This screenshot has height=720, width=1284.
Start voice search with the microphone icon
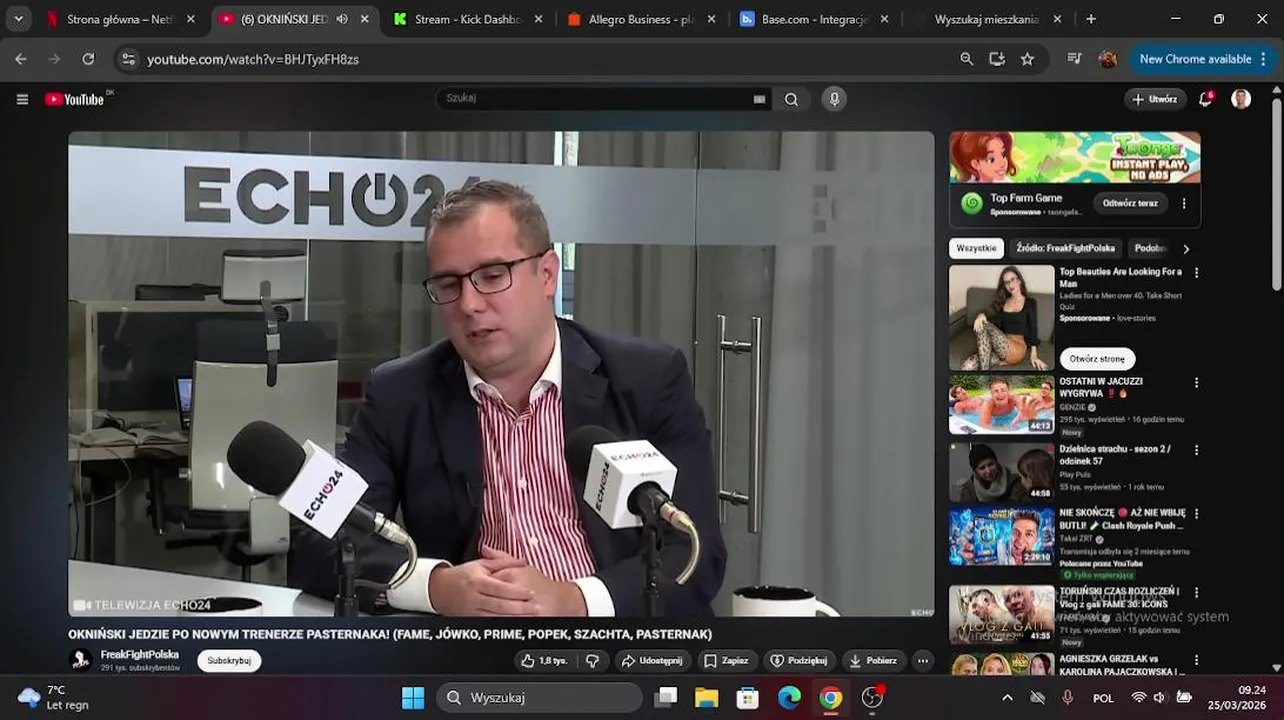pyautogui.click(x=834, y=99)
